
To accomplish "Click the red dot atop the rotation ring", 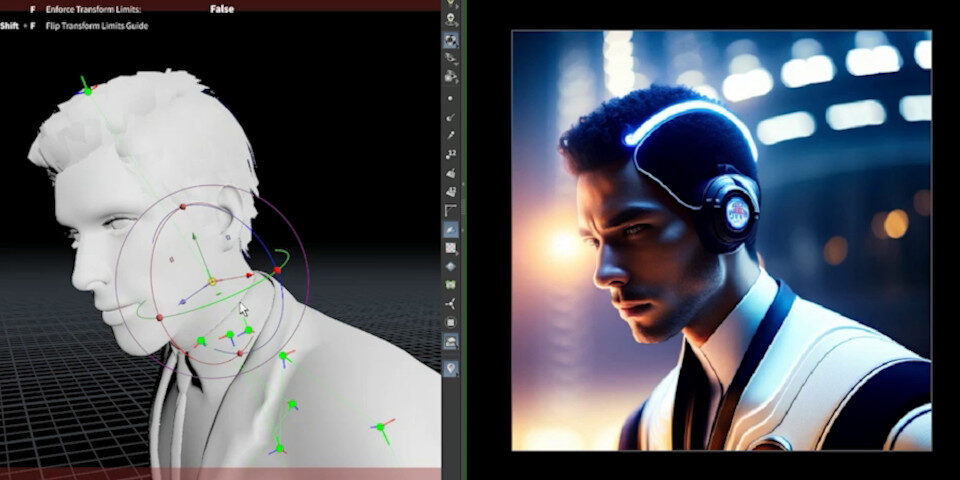I will [182, 207].
